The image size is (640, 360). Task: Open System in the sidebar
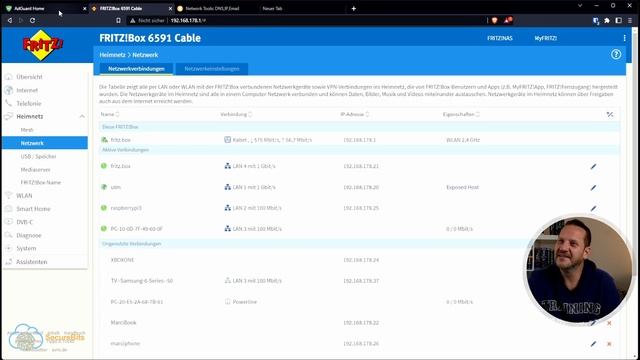tap(26, 248)
